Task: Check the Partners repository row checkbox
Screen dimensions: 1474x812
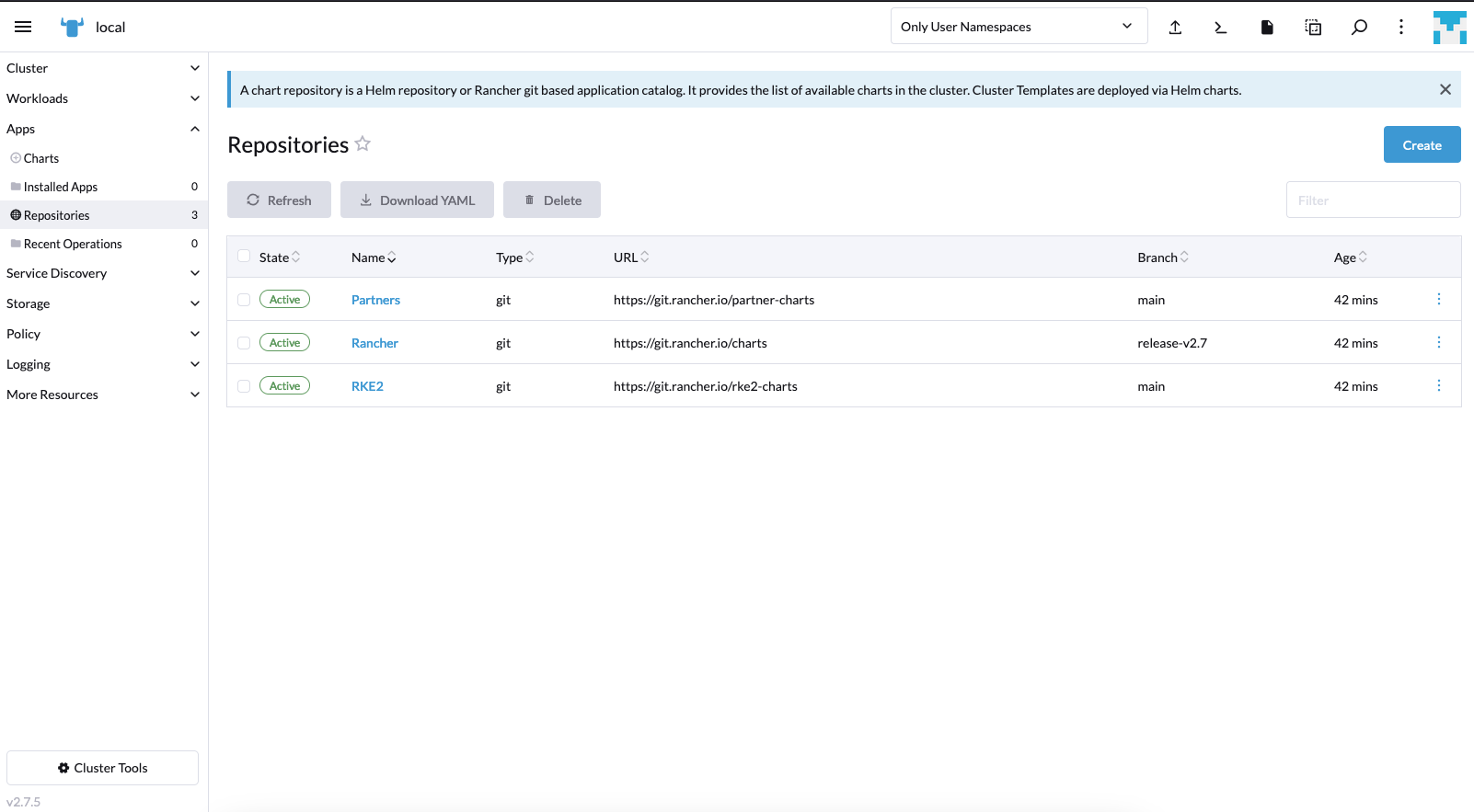Action: [x=244, y=300]
